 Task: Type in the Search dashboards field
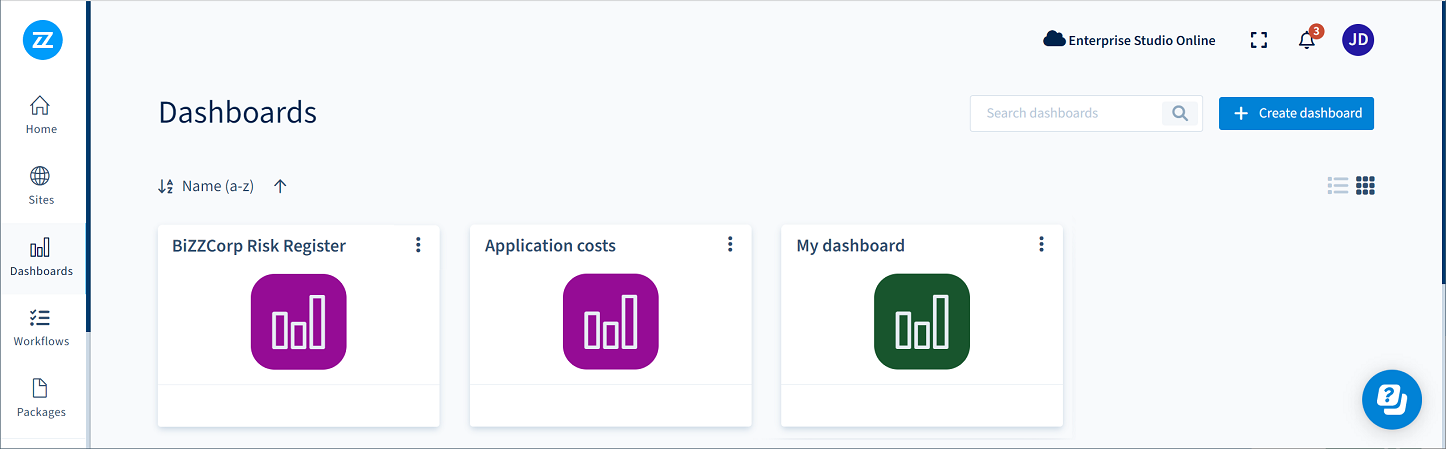1065,113
